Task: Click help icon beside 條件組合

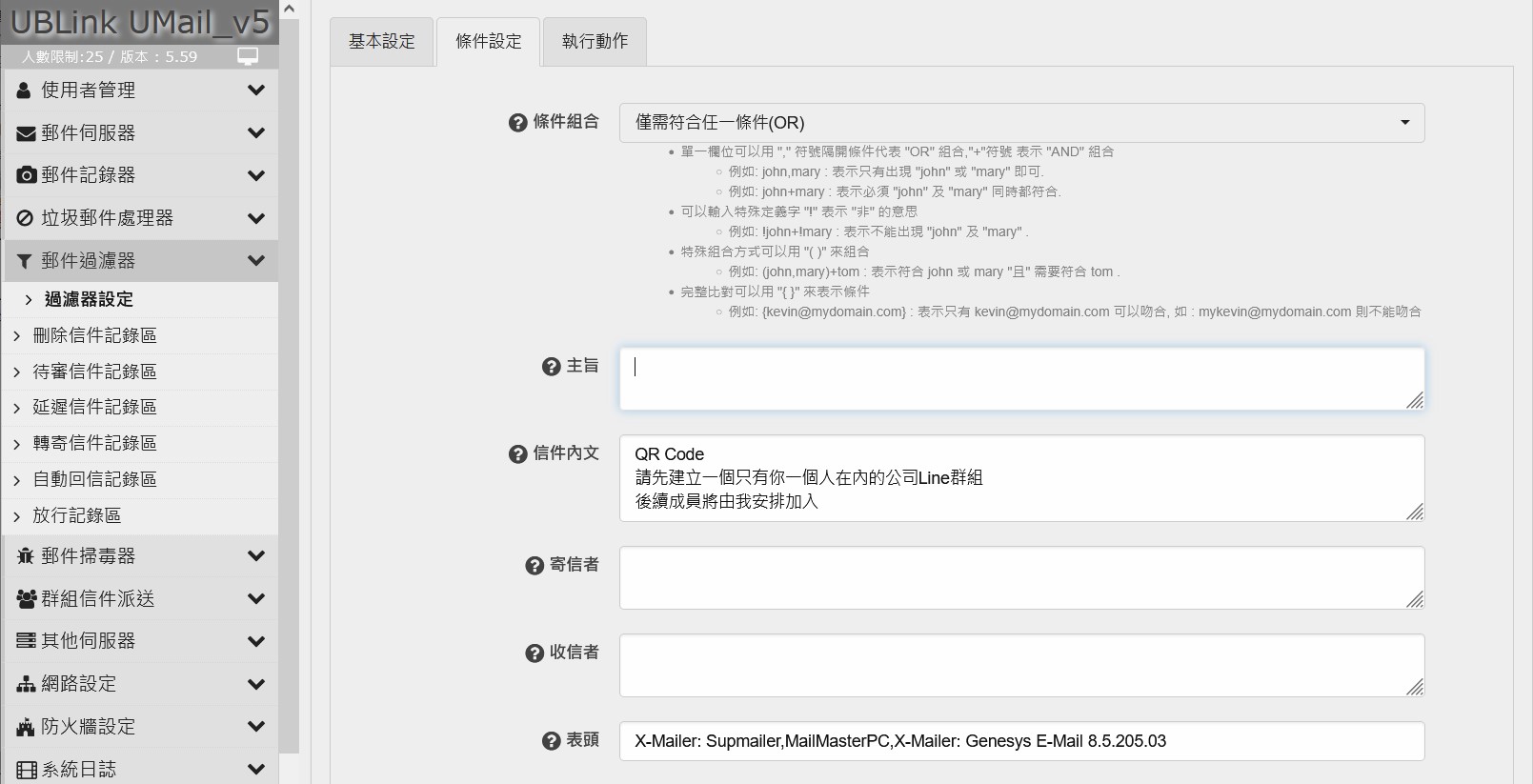Action: [x=518, y=123]
